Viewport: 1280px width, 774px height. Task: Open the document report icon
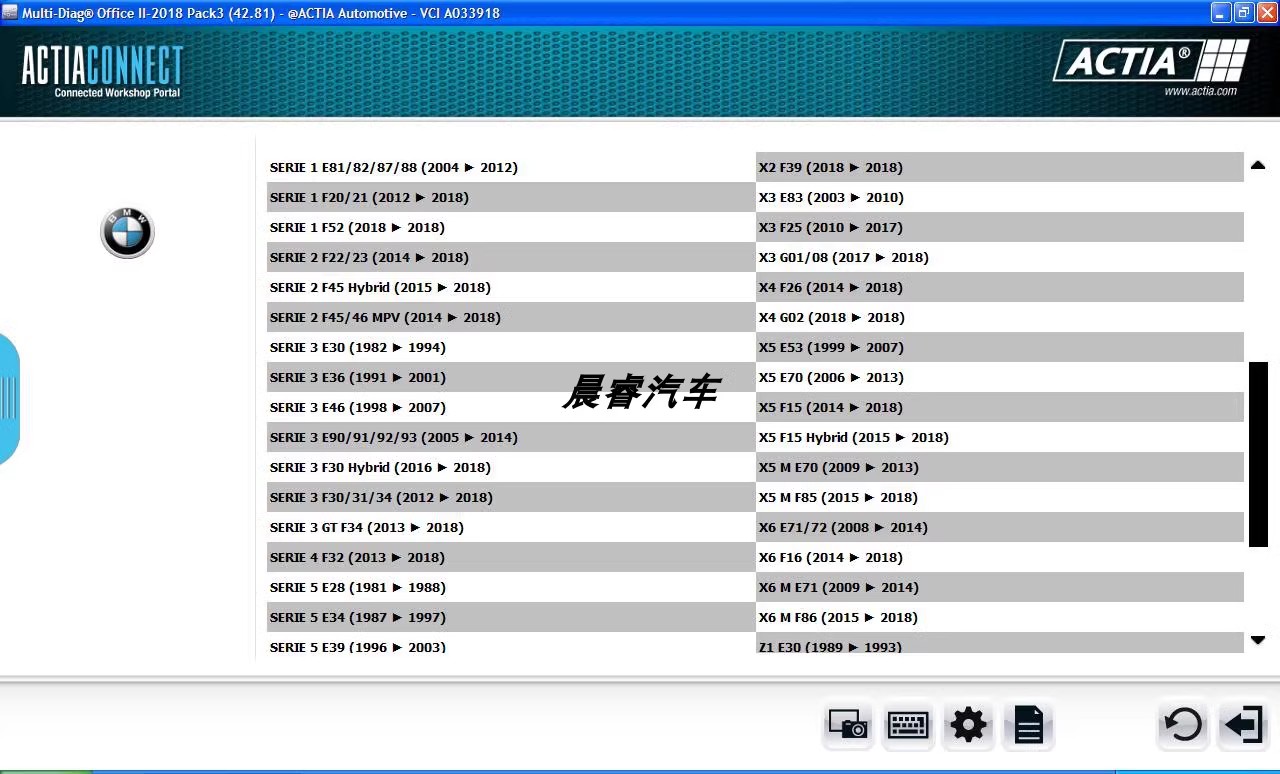(1028, 724)
